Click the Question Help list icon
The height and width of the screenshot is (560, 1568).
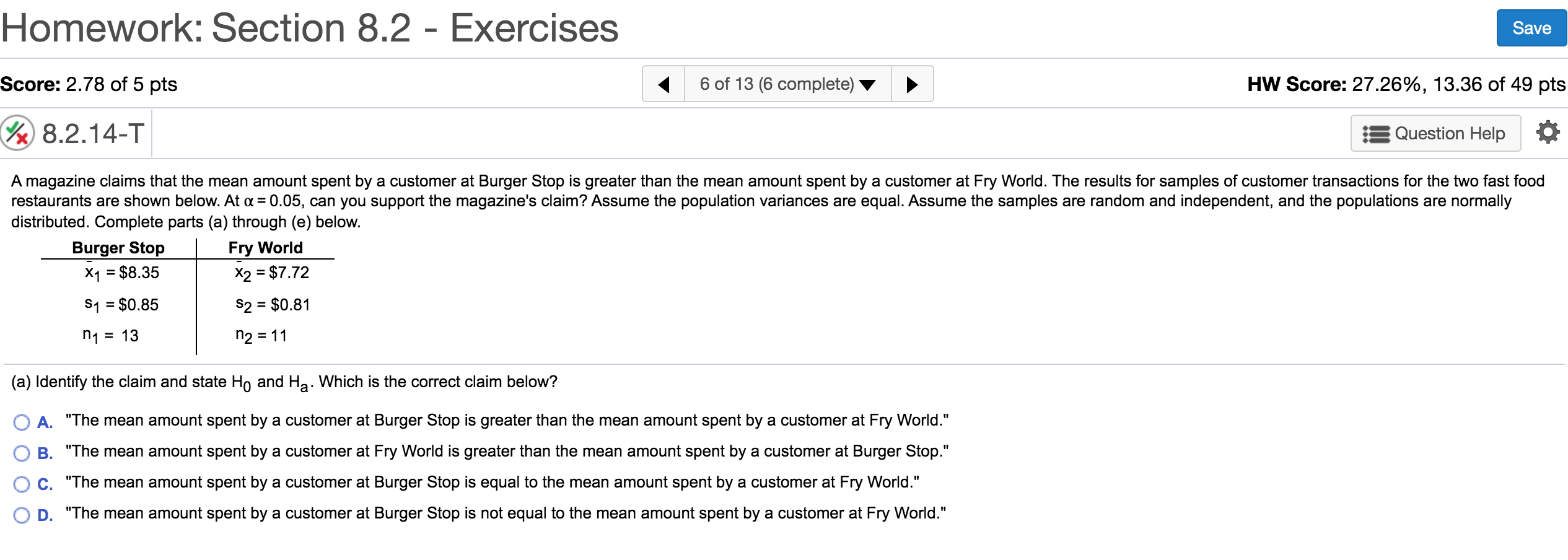[x=1376, y=134]
